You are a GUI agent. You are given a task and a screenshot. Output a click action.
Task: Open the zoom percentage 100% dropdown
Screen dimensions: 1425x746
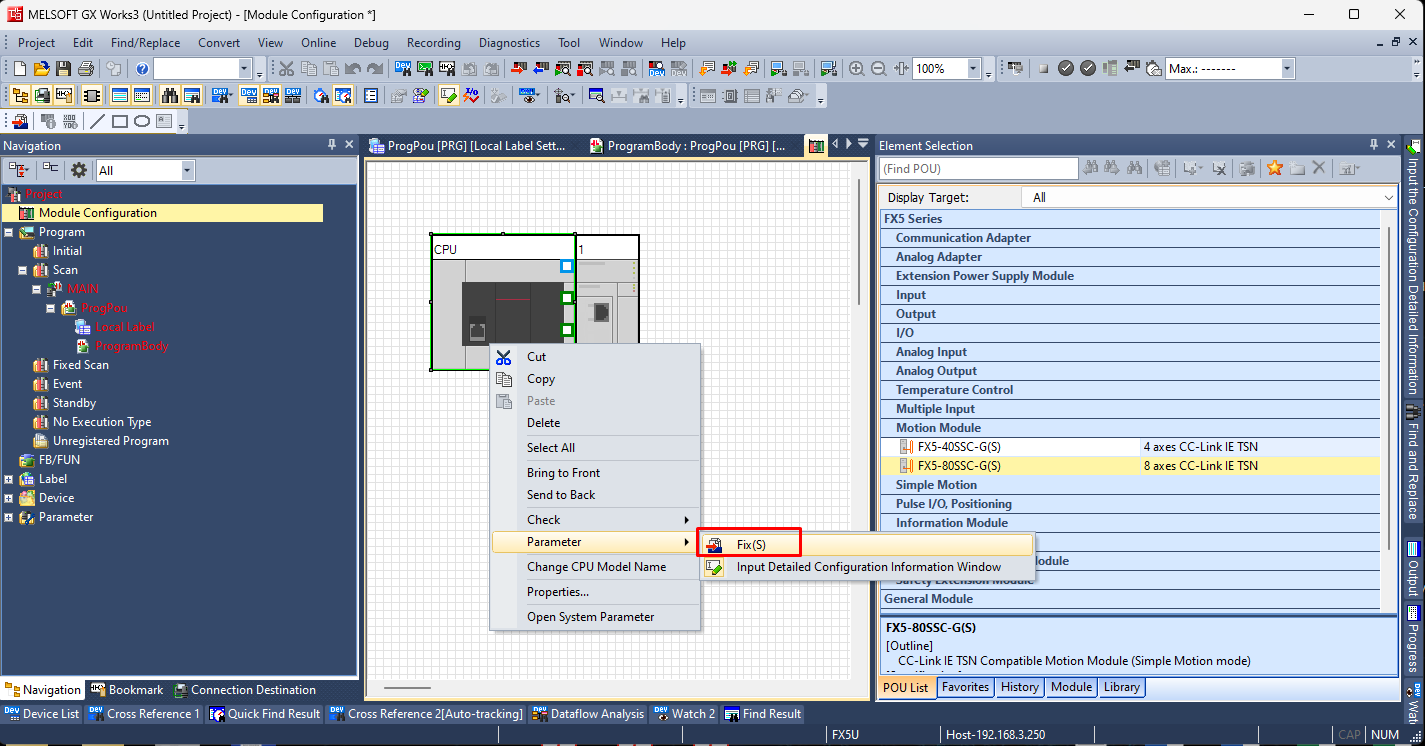point(973,69)
